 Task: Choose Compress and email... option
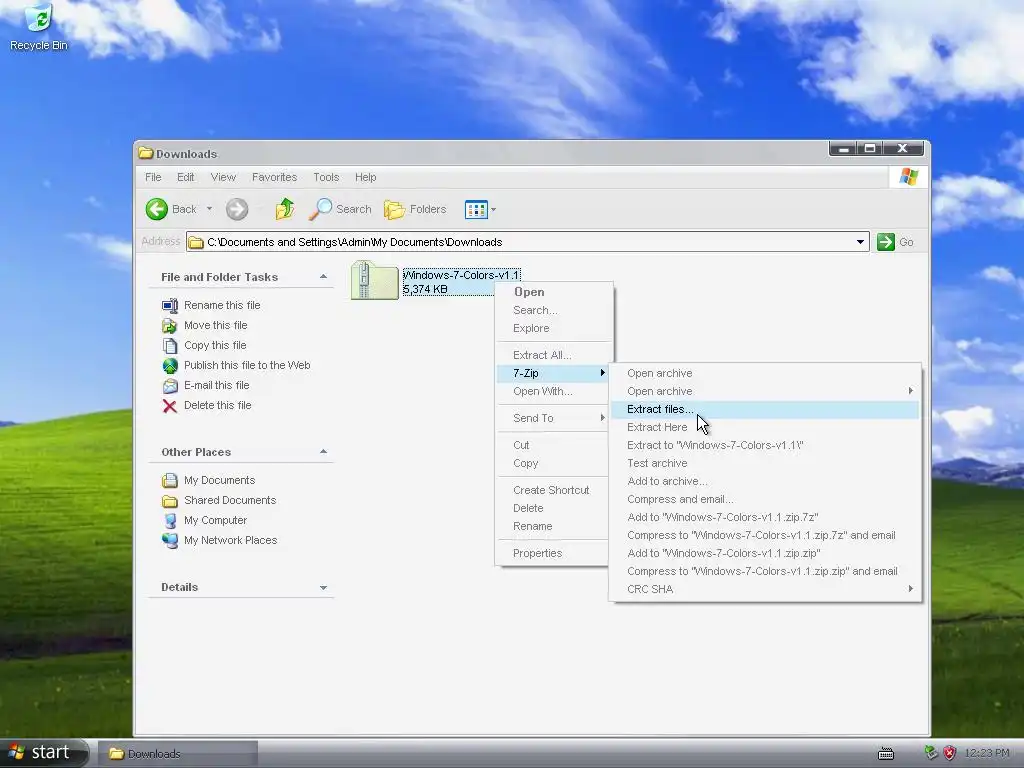point(765,499)
